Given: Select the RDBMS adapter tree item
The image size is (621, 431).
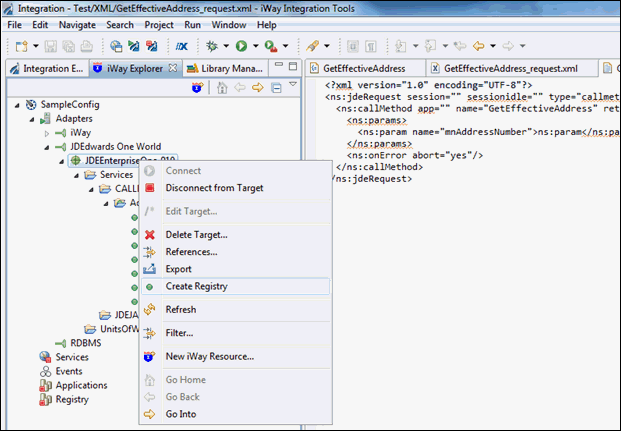Looking at the screenshot, I should [x=86, y=343].
